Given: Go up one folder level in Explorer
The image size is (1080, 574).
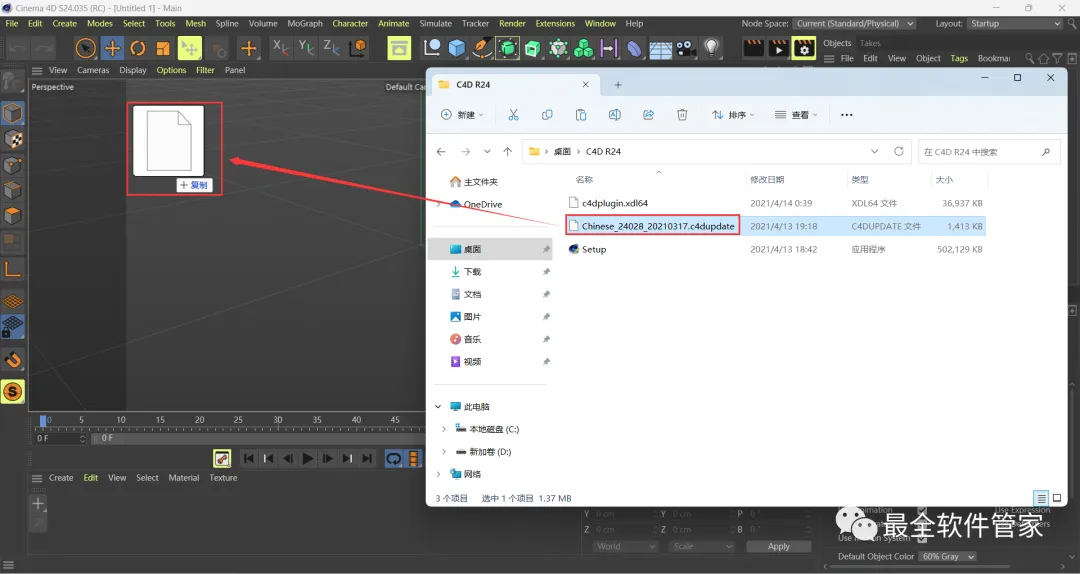Looking at the screenshot, I should (508, 152).
